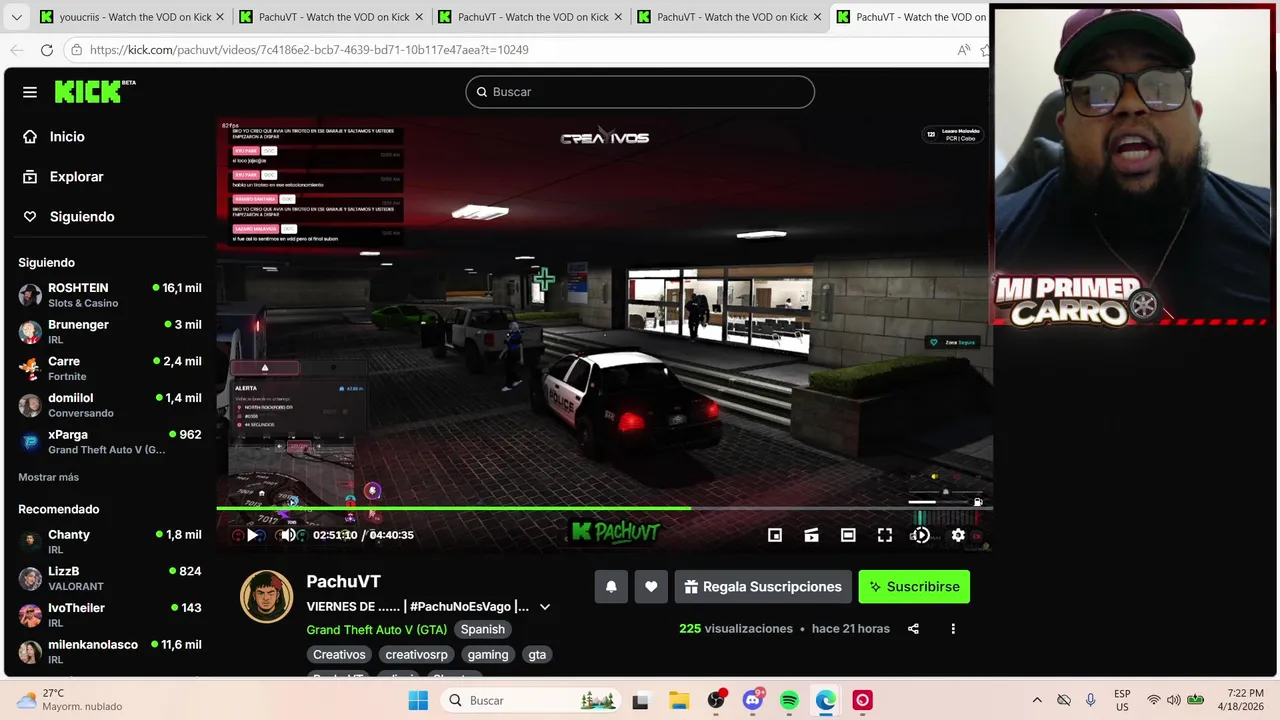Screen dimensions: 1280x720
Task: Open Carre channel in sidebar
Action: (x=110, y=368)
